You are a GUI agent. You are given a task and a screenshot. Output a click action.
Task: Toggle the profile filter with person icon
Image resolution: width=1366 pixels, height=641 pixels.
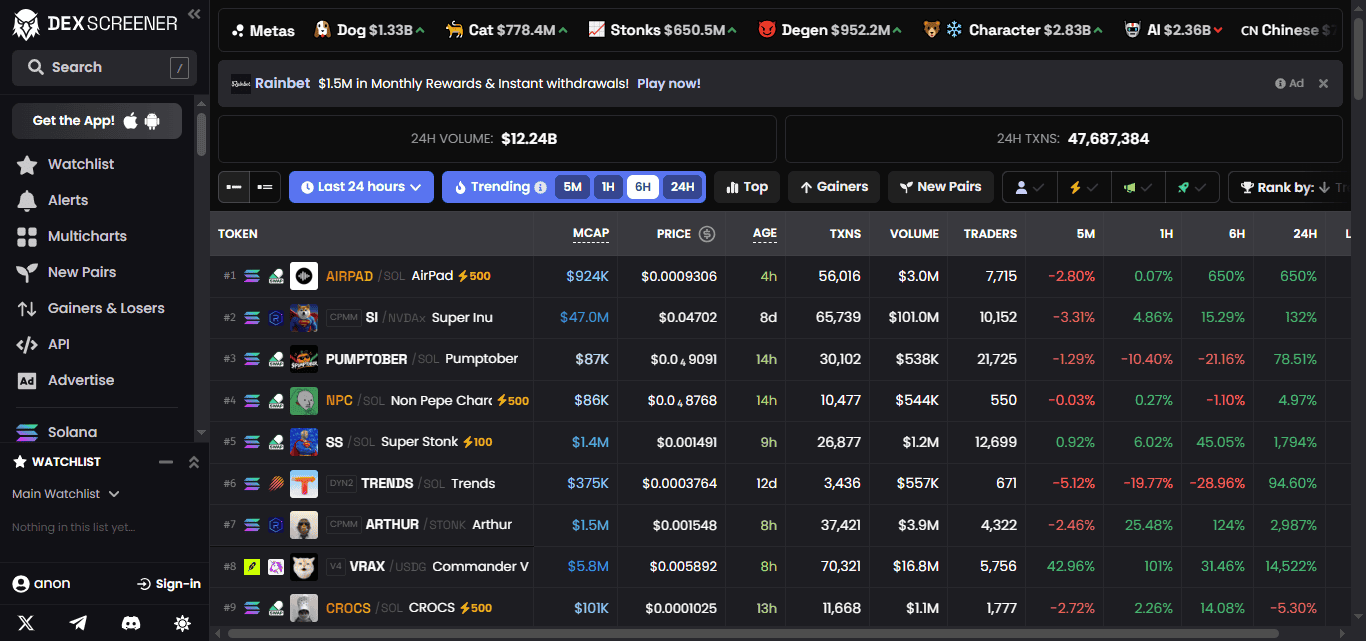1029,187
